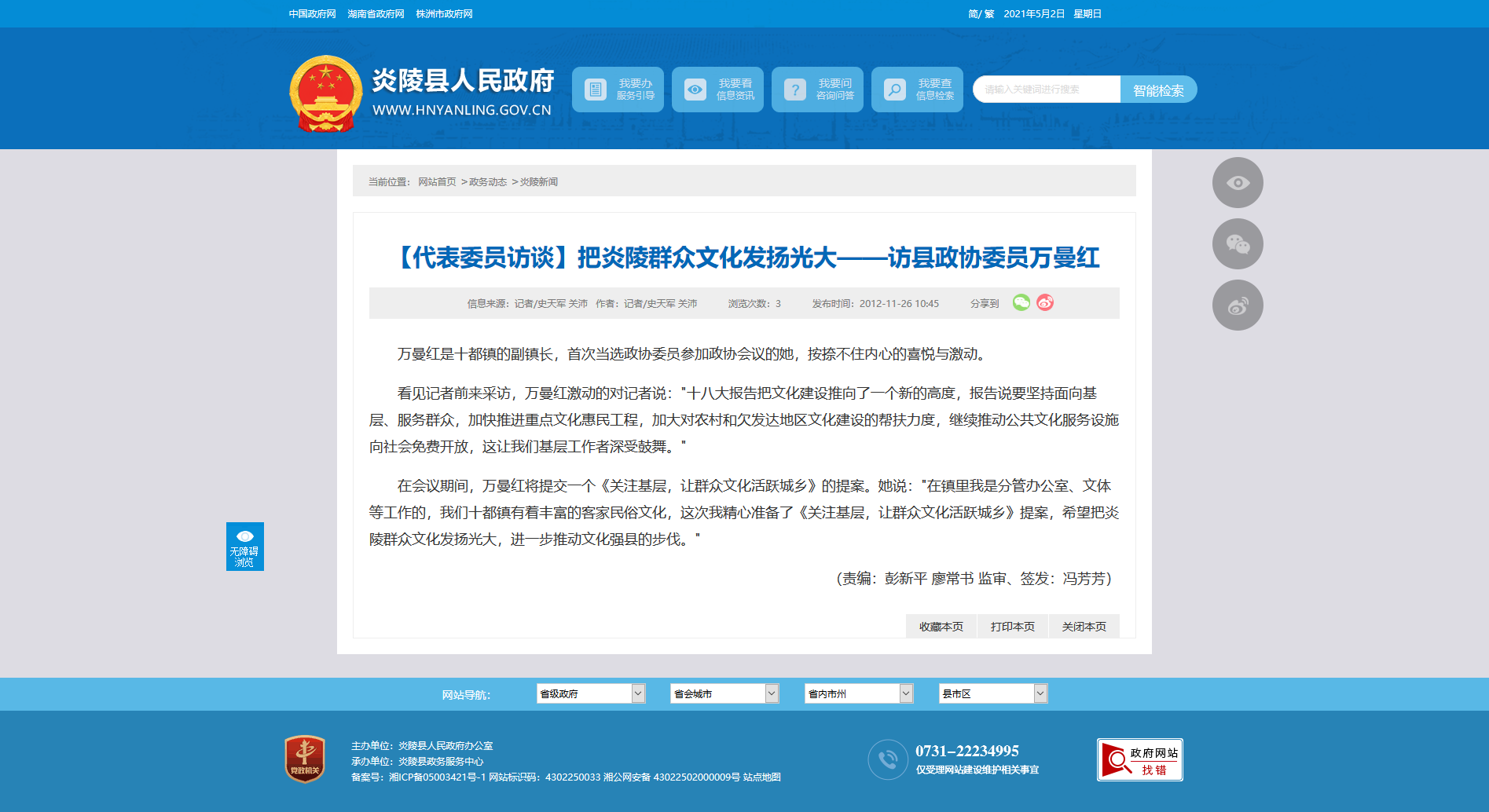Share article via red Weibo icon

coord(1045,302)
